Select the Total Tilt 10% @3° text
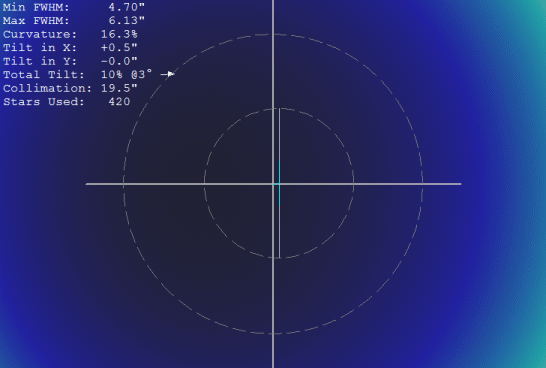The width and height of the screenshot is (546, 368). coord(126,75)
